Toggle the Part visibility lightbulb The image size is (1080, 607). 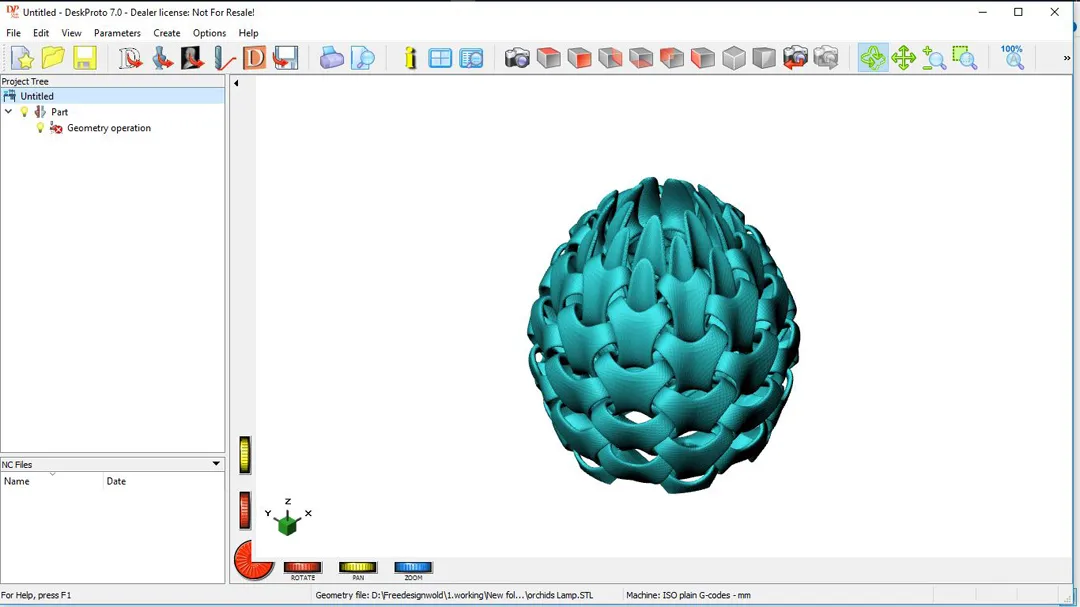coord(25,112)
